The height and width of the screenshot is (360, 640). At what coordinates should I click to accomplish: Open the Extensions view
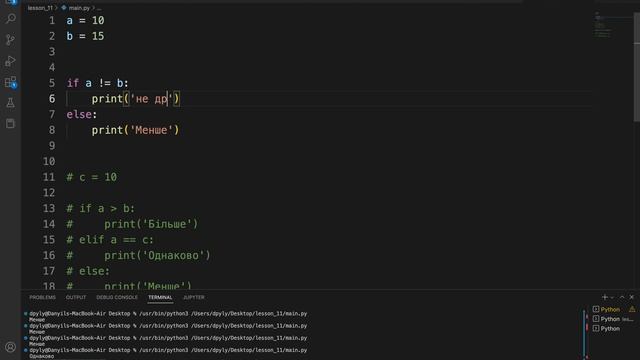tap(11, 82)
